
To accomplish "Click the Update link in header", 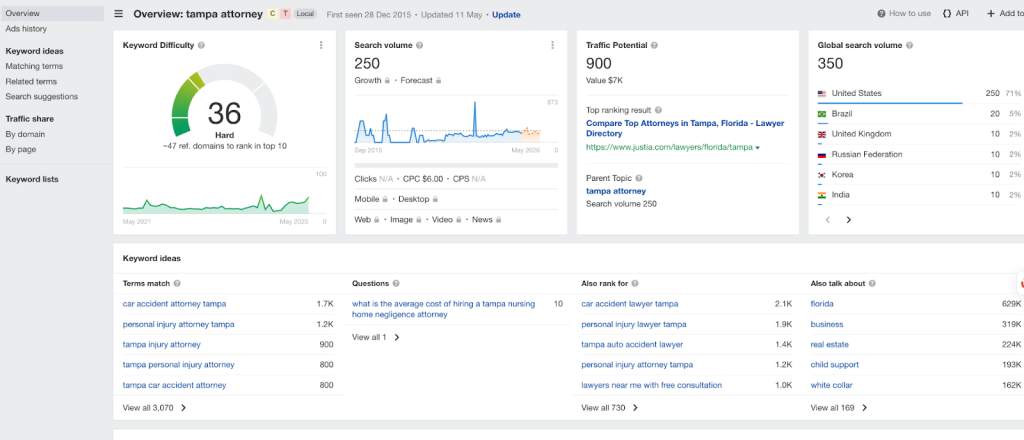I will 506,15.
